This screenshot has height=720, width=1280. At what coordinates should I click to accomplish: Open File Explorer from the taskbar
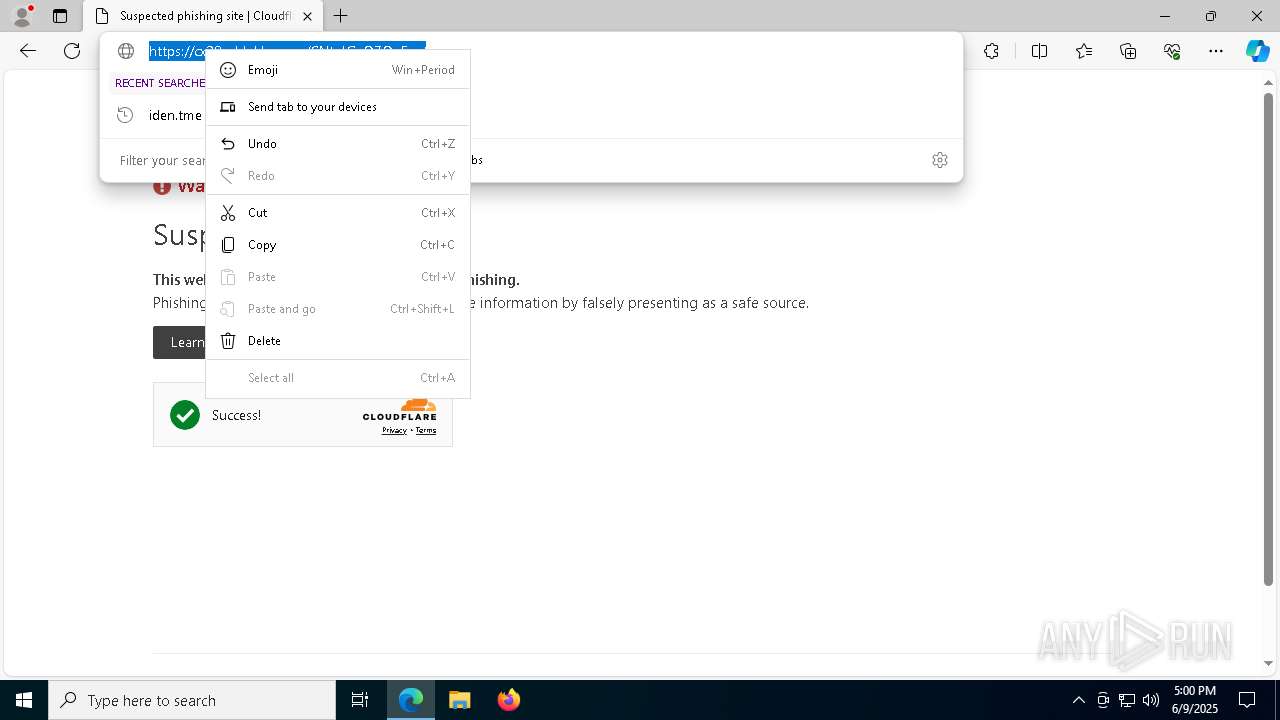click(460, 700)
